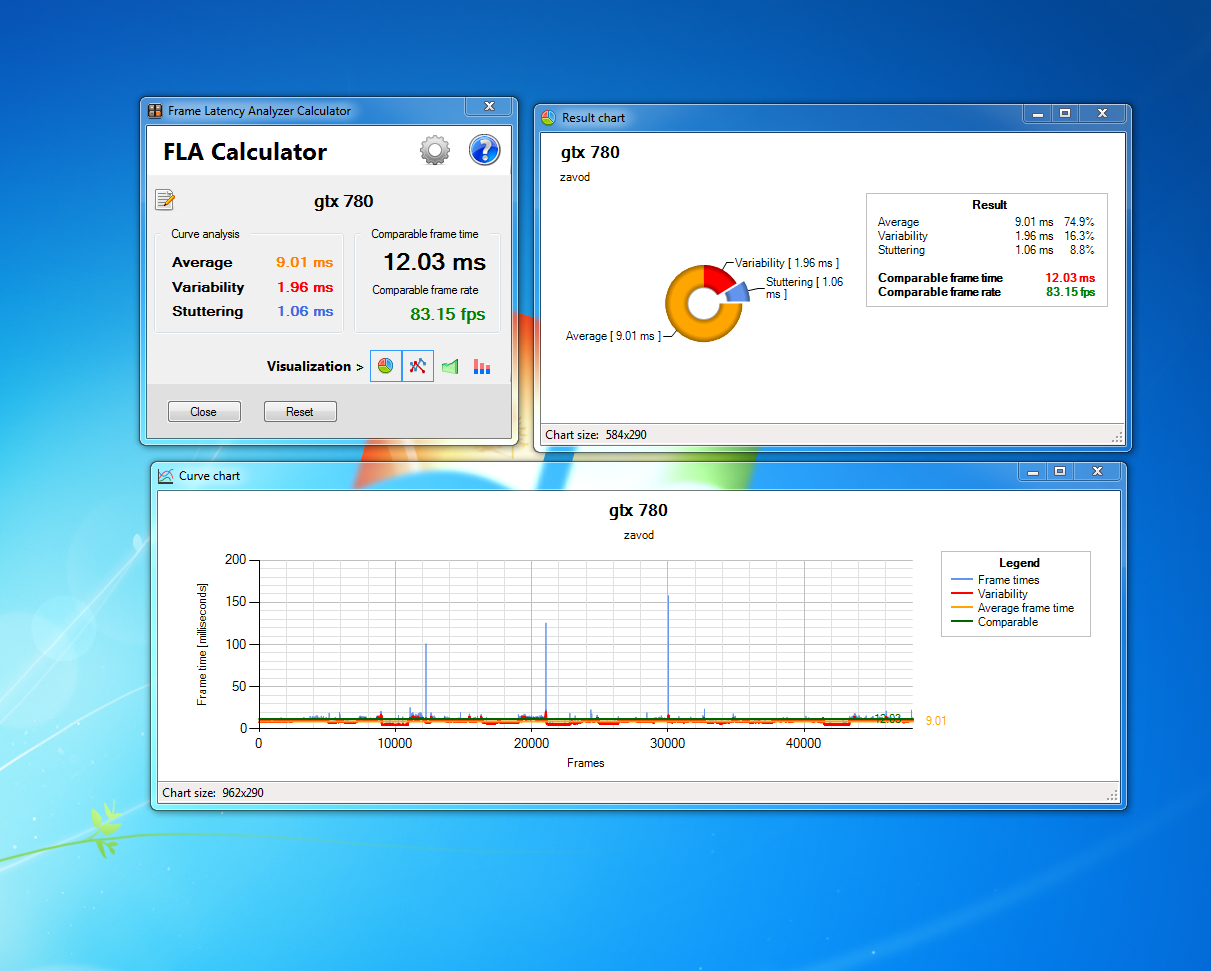
Task: Click the 'Visualization >' label
Action: pos(315,366)
